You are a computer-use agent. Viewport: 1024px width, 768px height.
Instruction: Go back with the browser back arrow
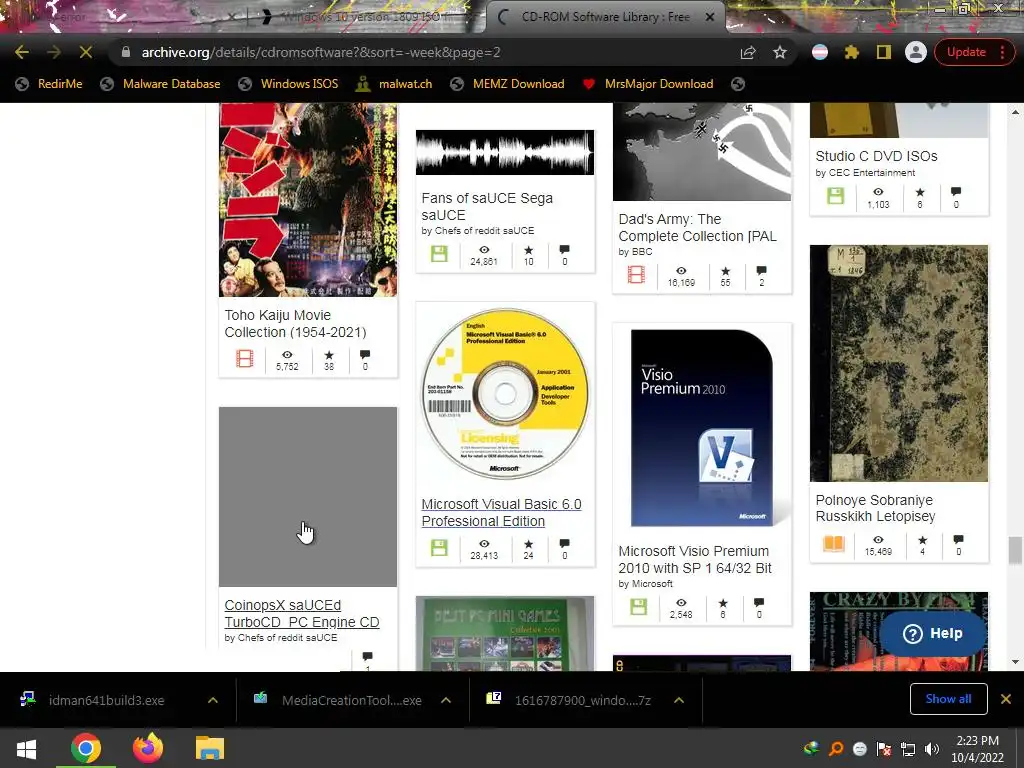pos(22,52)
